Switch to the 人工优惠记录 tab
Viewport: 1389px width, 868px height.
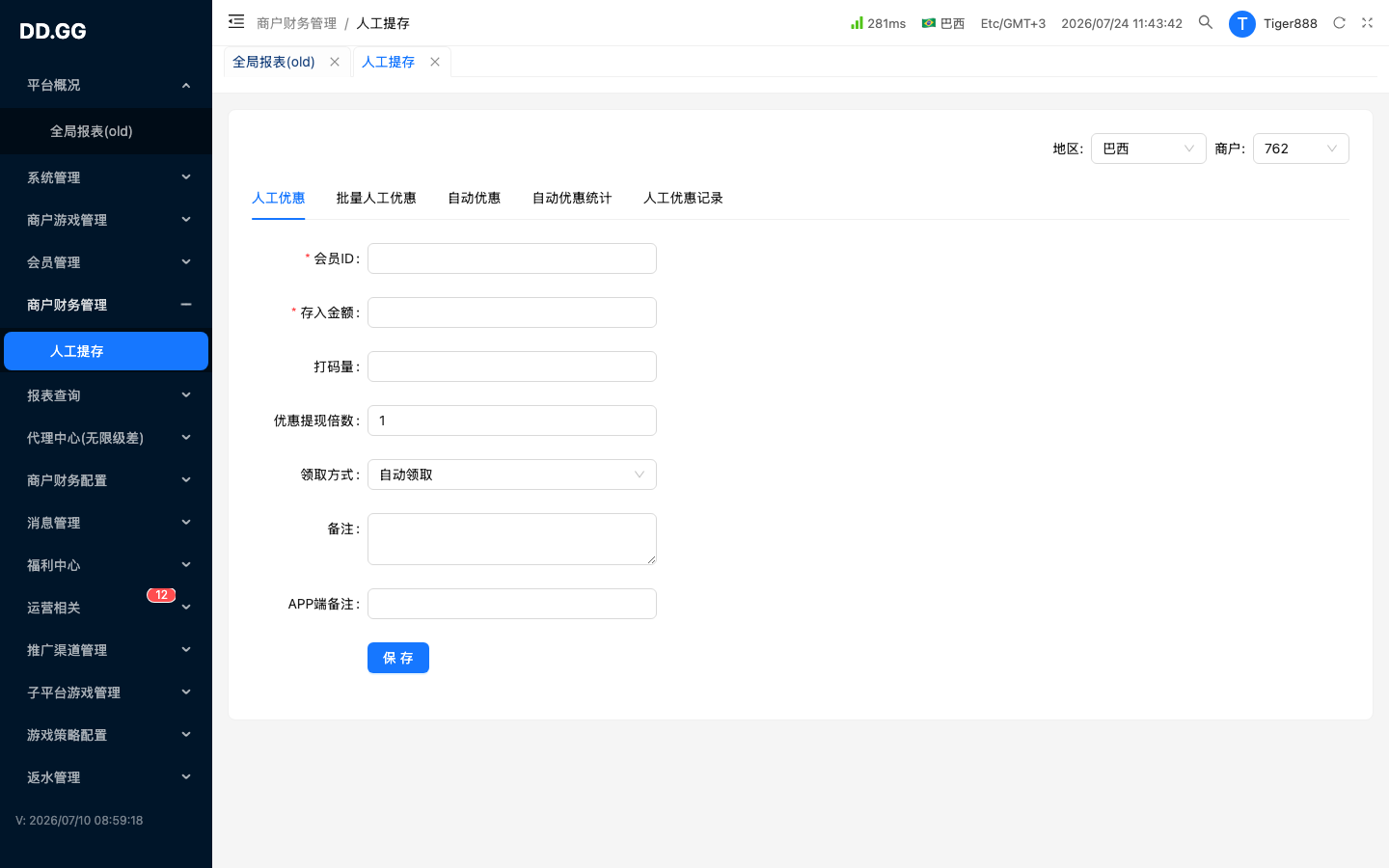683,198
